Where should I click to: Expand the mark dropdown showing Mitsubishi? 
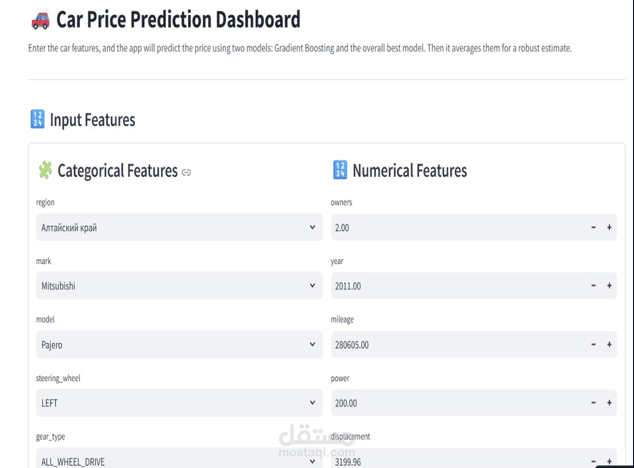coord(178,286)
